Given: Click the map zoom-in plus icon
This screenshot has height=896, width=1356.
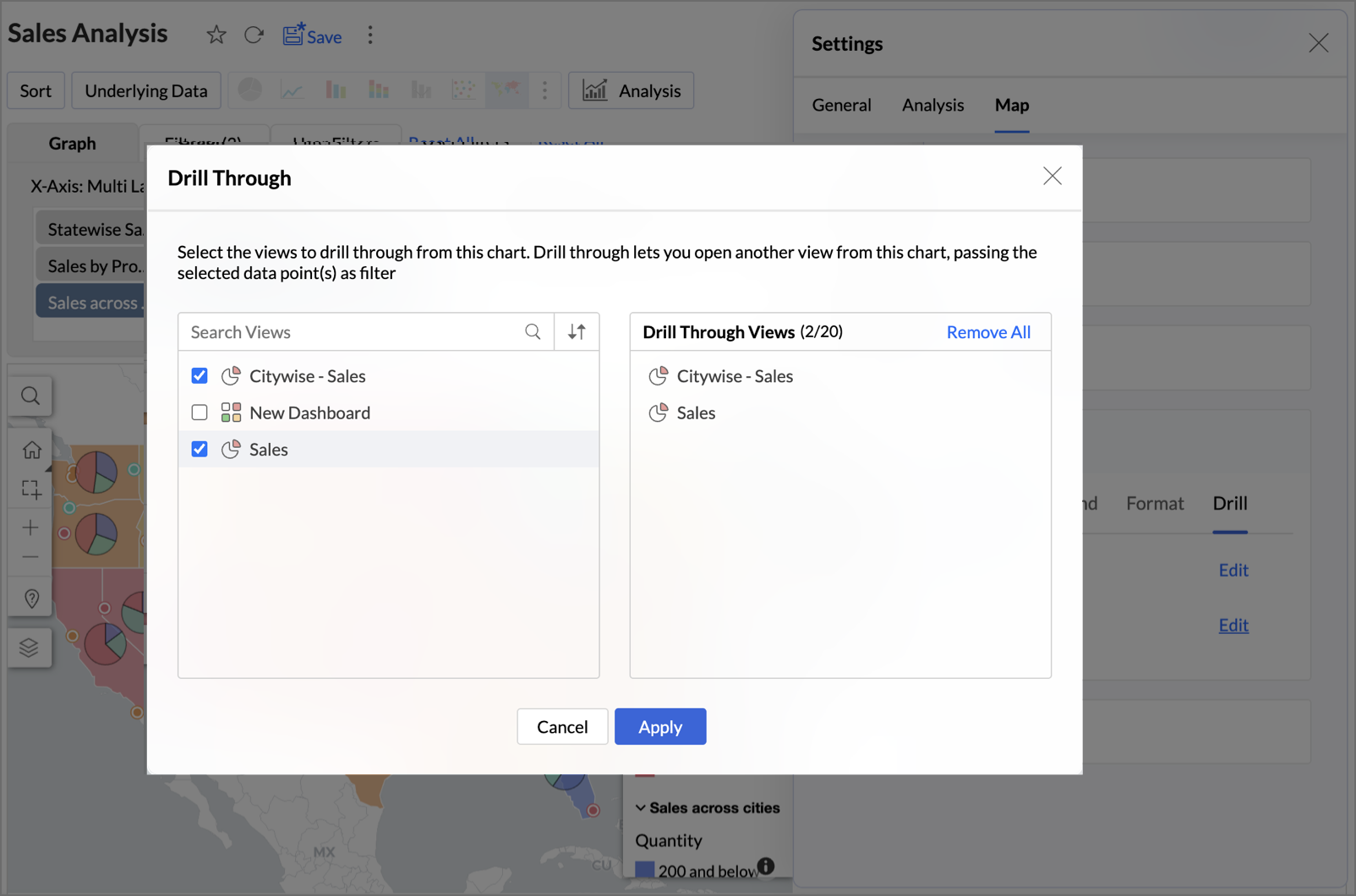Looking at the screenshot, I should pyautogui.click(x=30, y=527).
